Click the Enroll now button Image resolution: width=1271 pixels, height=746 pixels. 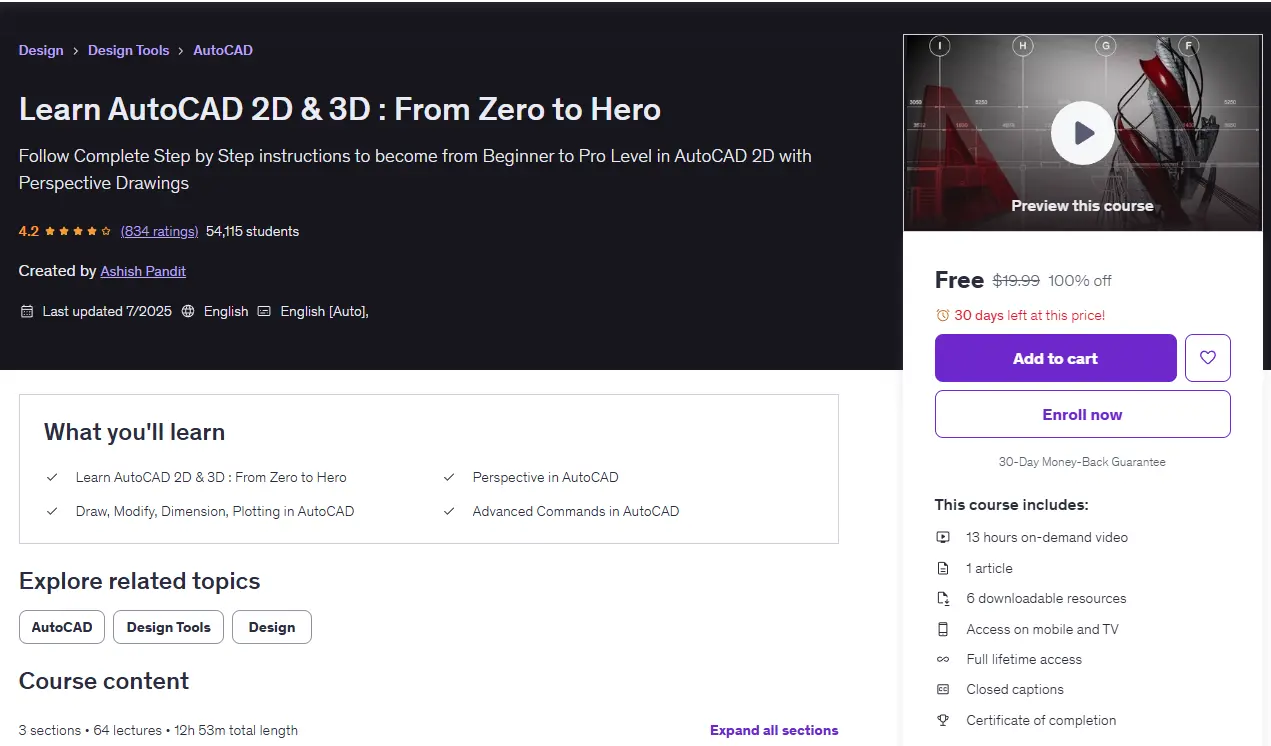pos(1083,414)
